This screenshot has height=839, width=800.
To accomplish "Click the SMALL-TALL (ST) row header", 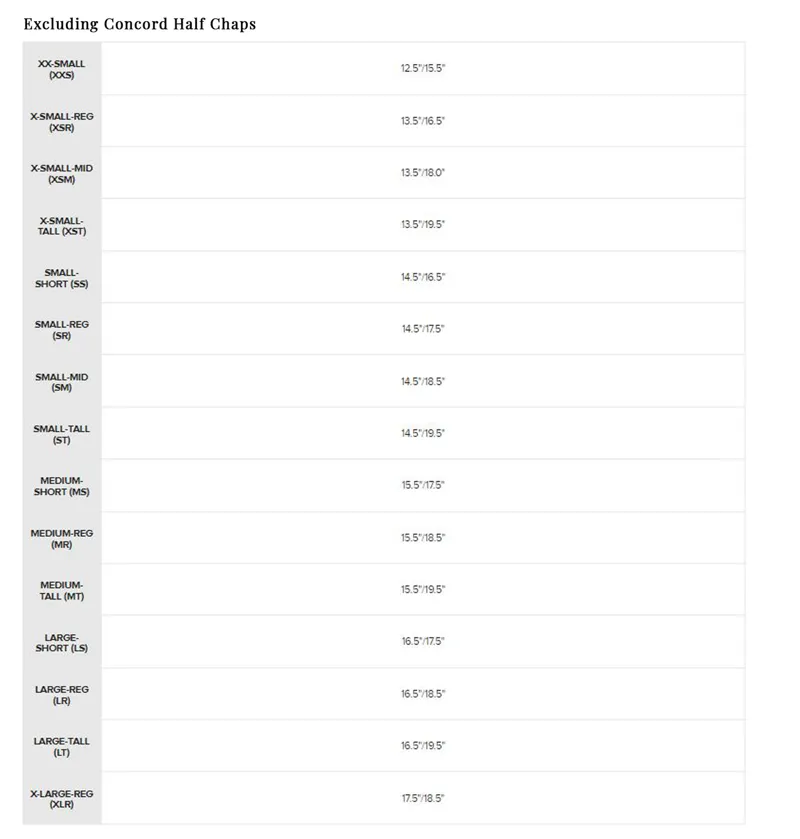I will [x=62, y=434].
